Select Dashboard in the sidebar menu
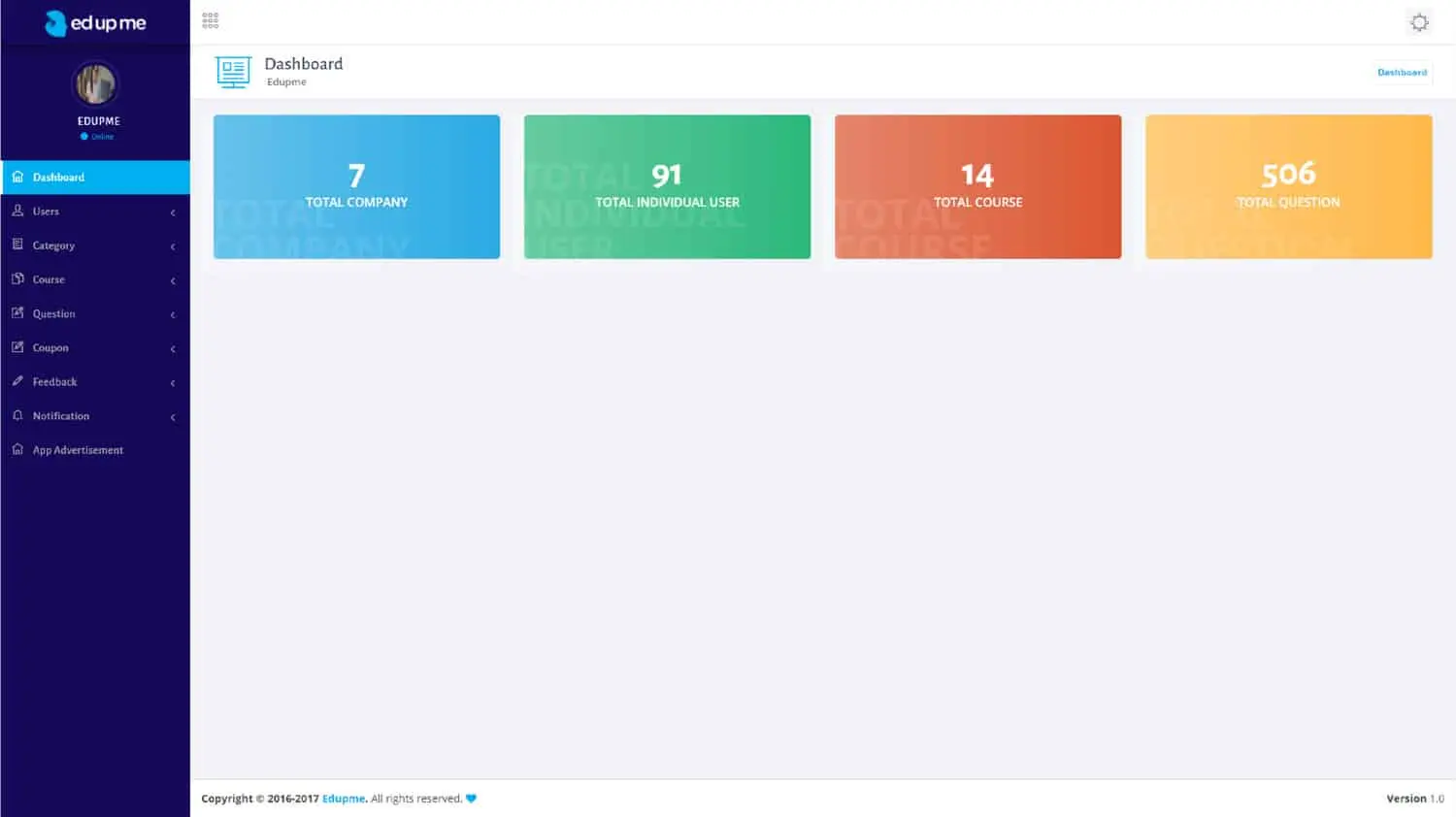The image size is (1456, 817). pyautogui.click(x=60, y=177)
